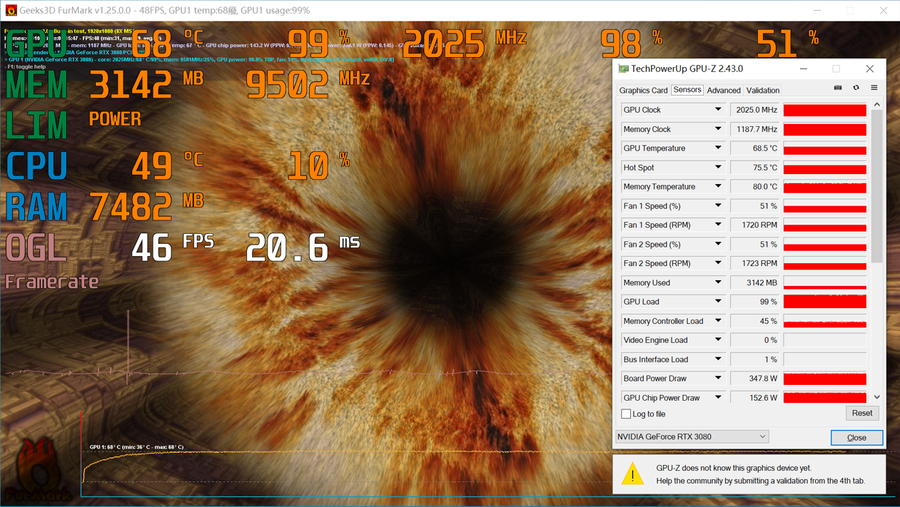Open the Hot Spot sensor dropdown
Viewport: 900px width, 507px height.
point(717,168)
